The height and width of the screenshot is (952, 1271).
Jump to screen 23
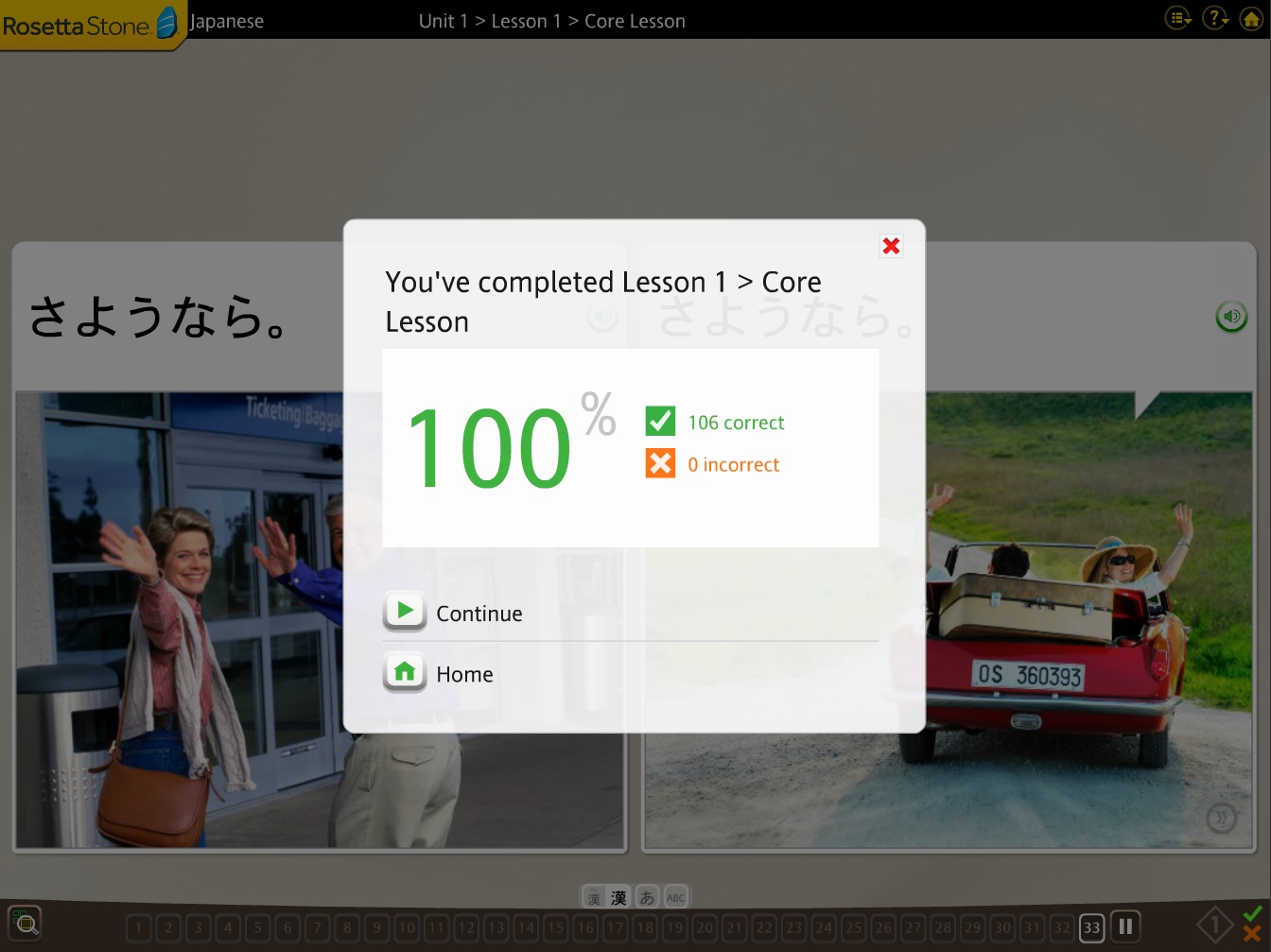click(793, 927)
